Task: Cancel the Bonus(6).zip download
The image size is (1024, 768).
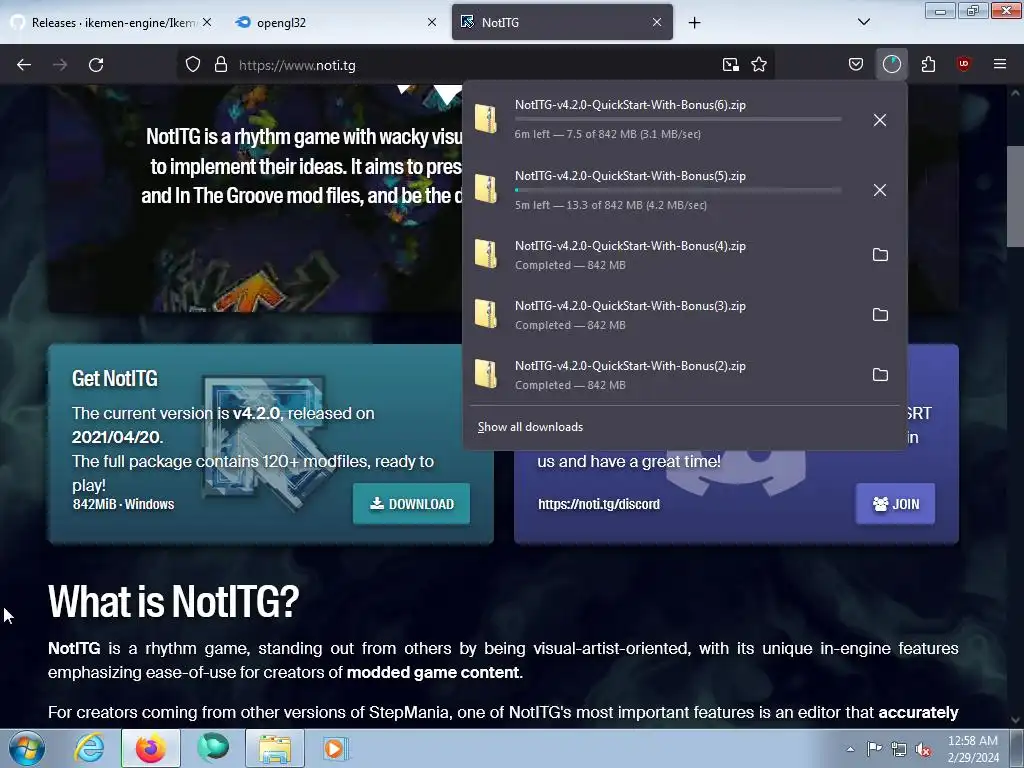Action: click(x=880, y=120)
